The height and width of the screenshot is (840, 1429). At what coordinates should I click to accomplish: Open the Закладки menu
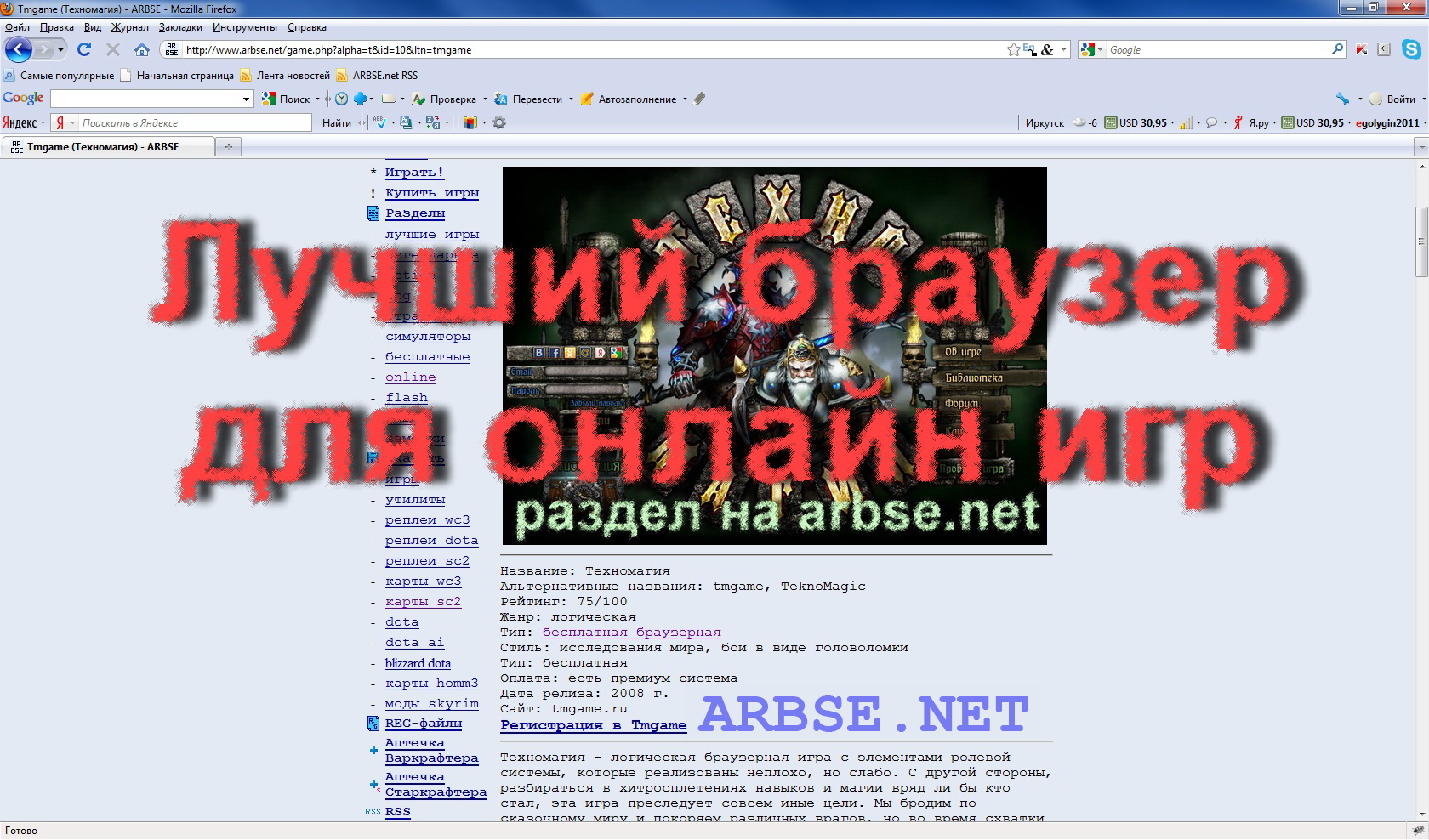tap(180, 27)
